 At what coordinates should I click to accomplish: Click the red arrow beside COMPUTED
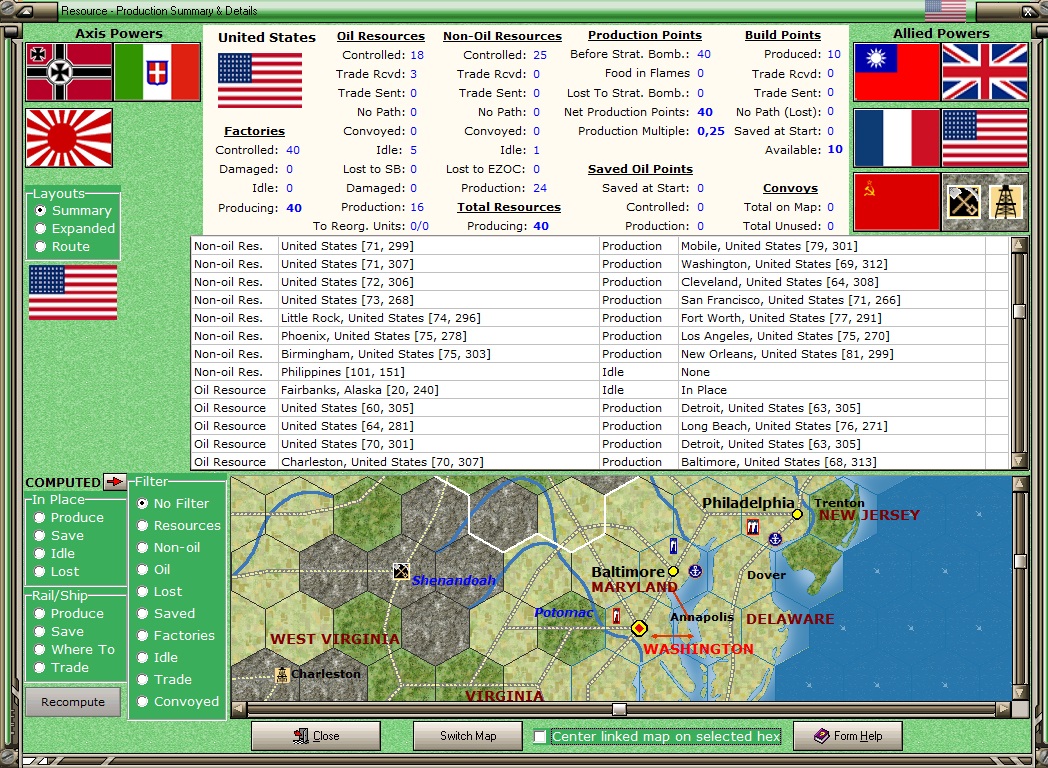115,481
